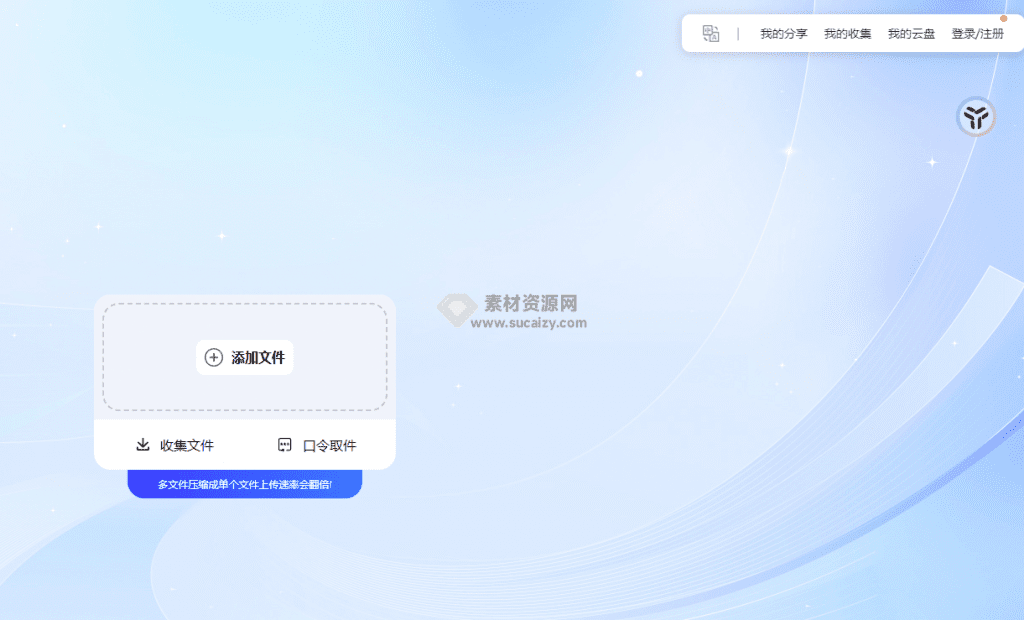Click the blue compression tip banner
Viewport: 1024px width, 620px height.
click(244, 484)
